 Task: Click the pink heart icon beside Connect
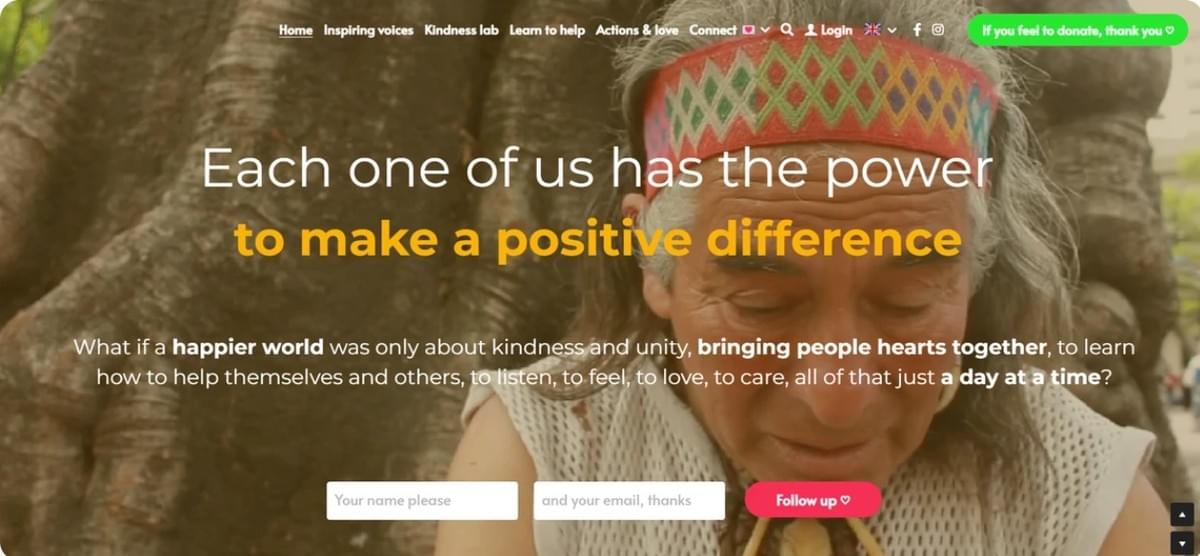[749, 30]
